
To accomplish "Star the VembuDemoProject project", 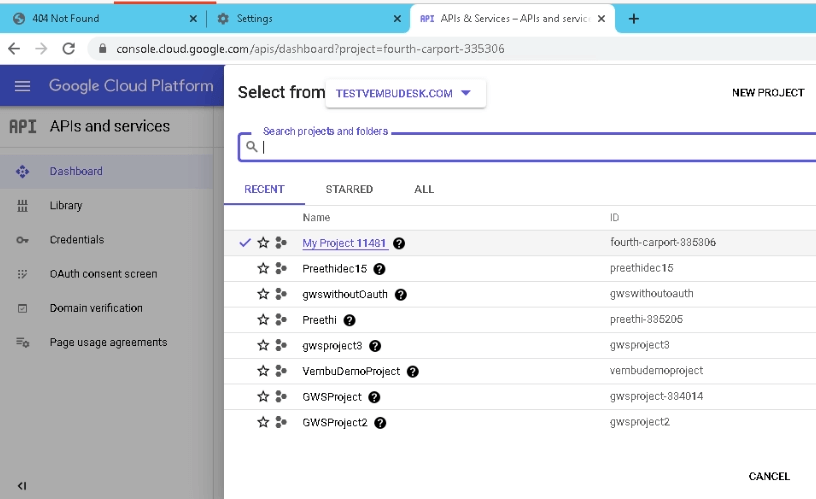I will tap(263, 370).
